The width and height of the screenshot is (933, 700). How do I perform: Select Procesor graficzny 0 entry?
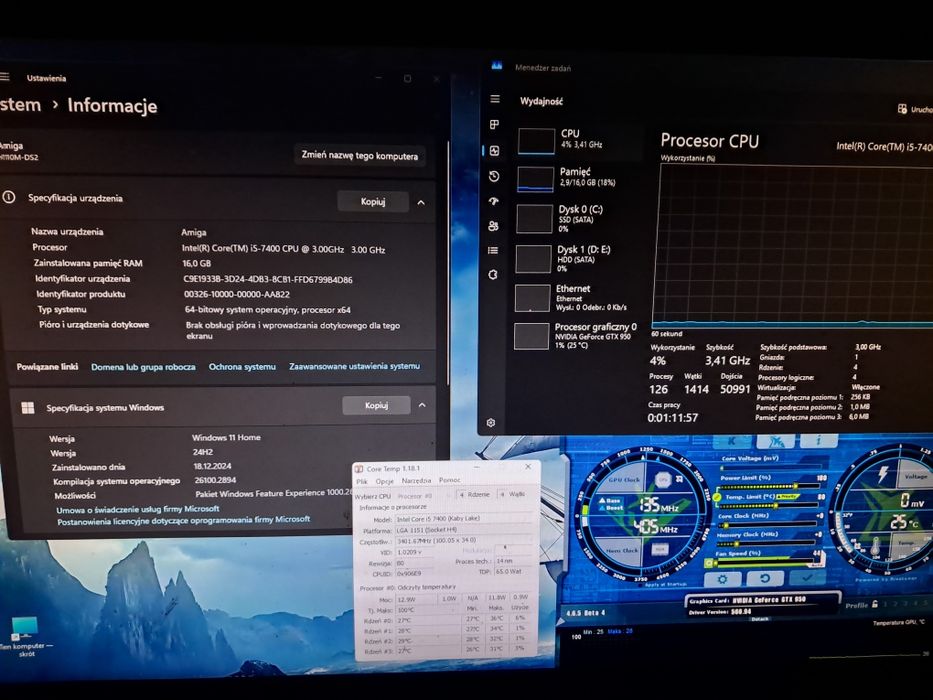coord(576,335)
